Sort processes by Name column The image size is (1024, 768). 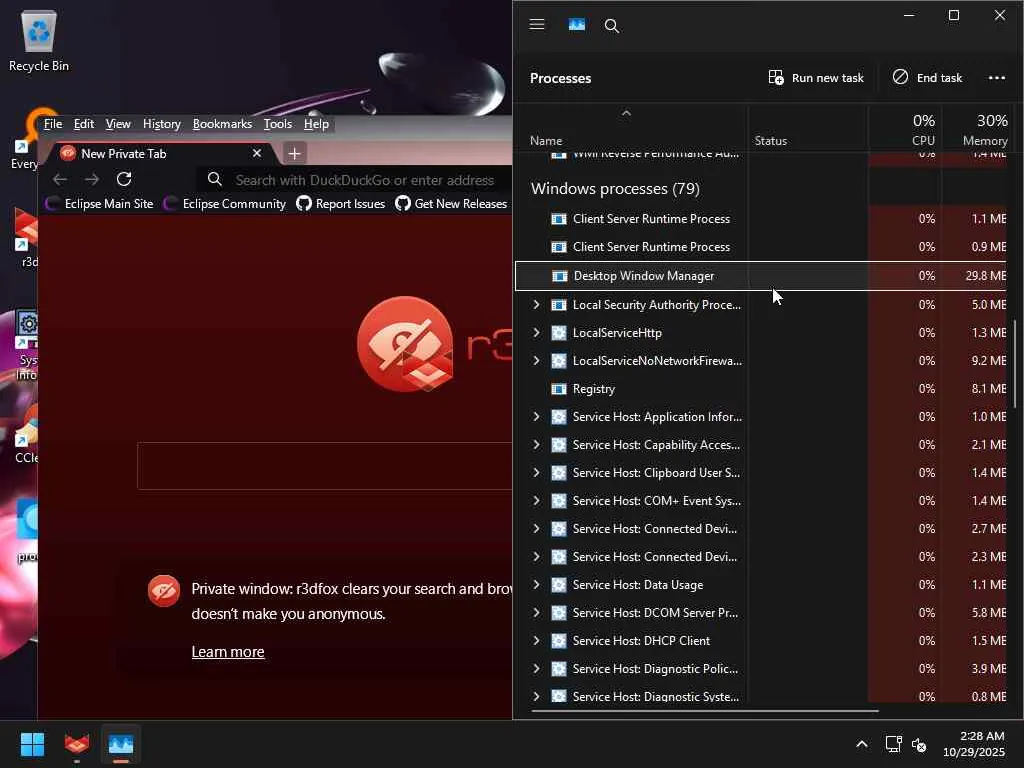(x=546, y=140)
